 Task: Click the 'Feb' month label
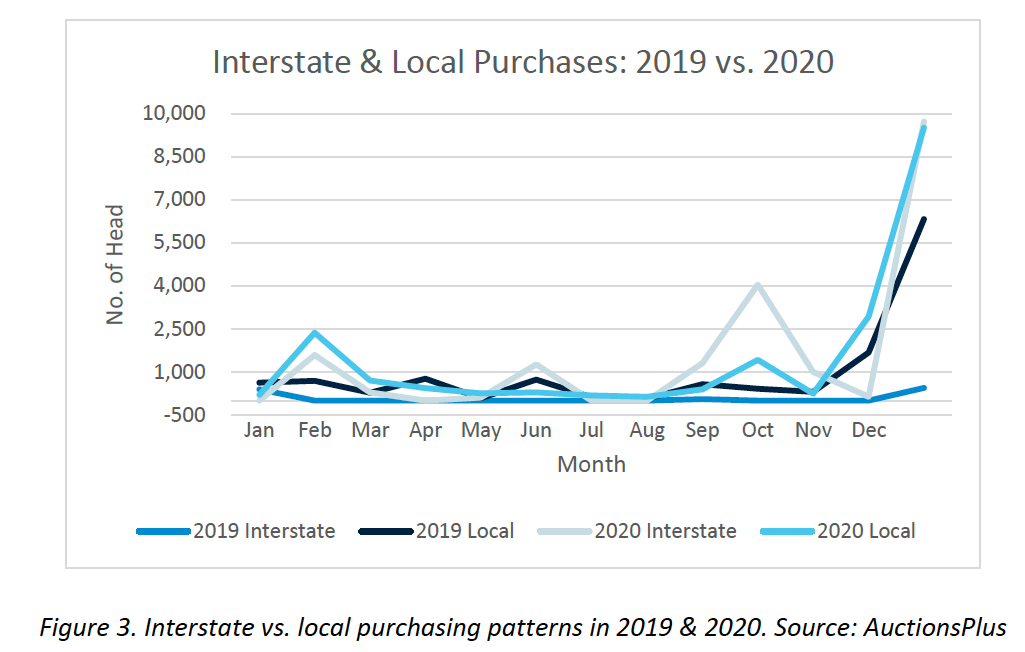(x=314, y=430)
